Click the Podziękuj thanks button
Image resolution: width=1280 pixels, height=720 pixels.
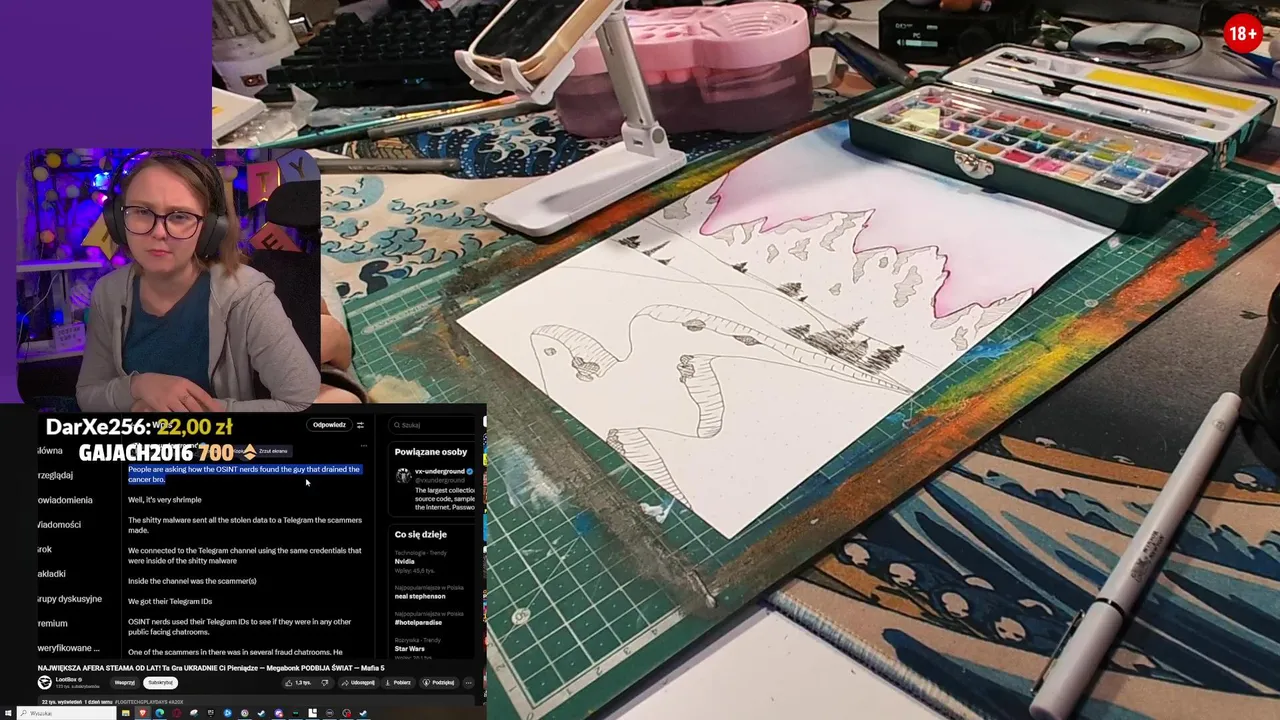440,682
